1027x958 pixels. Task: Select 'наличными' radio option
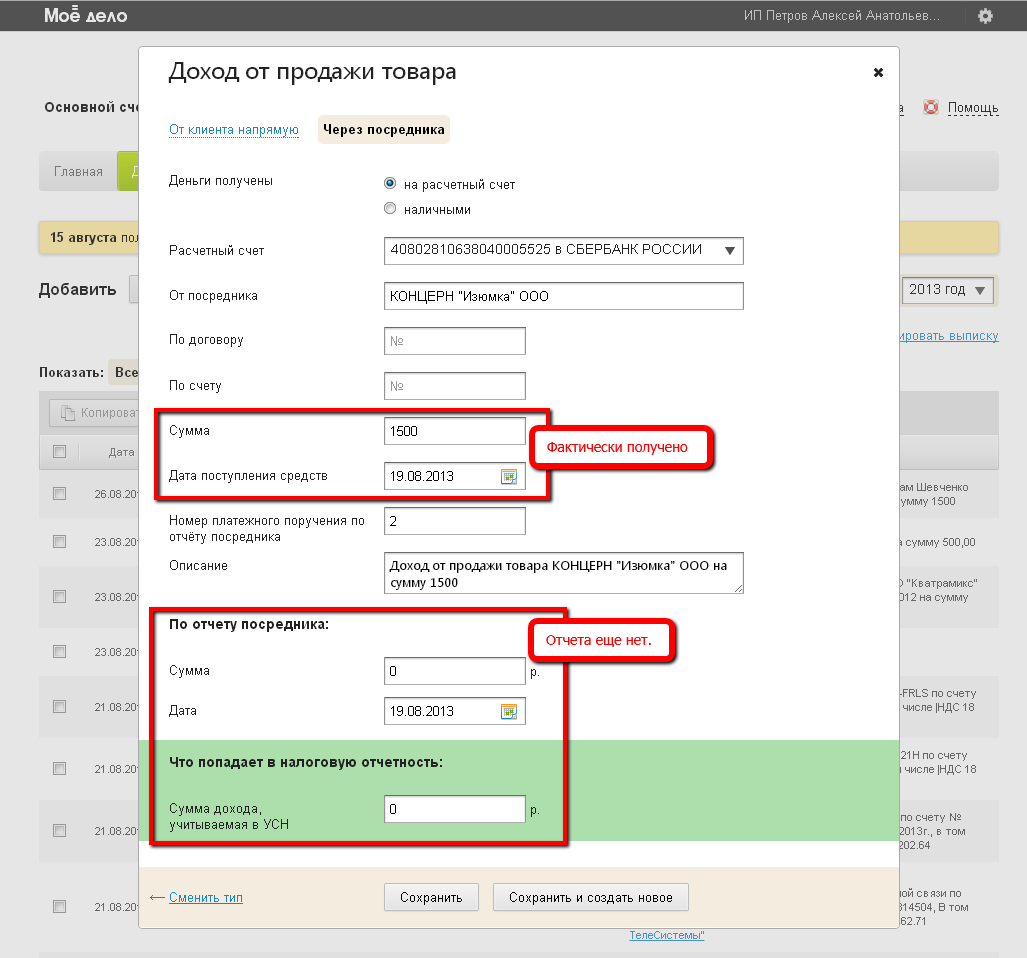tap(390, 209)
